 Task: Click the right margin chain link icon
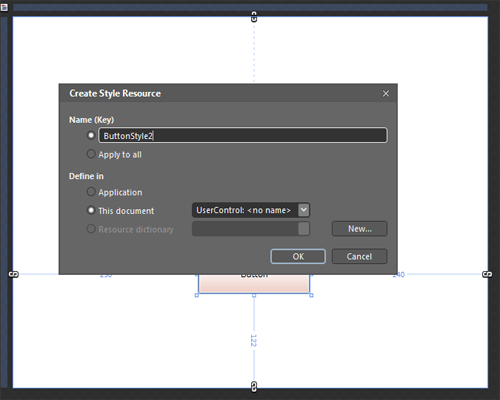pos(487,274)
